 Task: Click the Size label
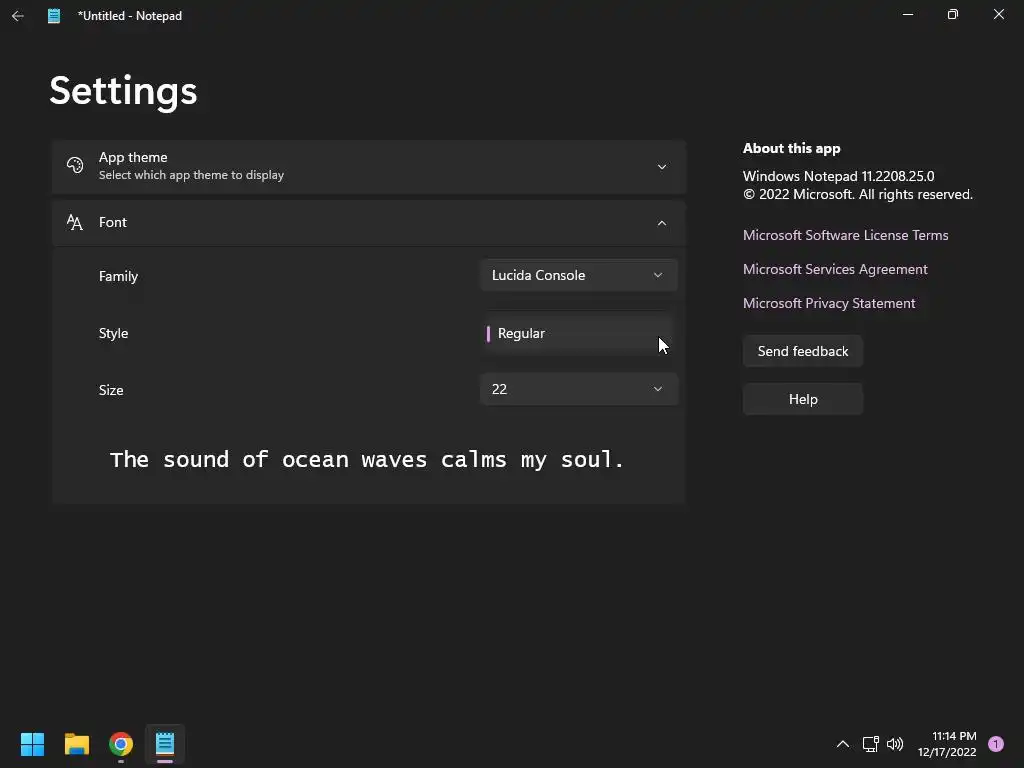[111, 390]
